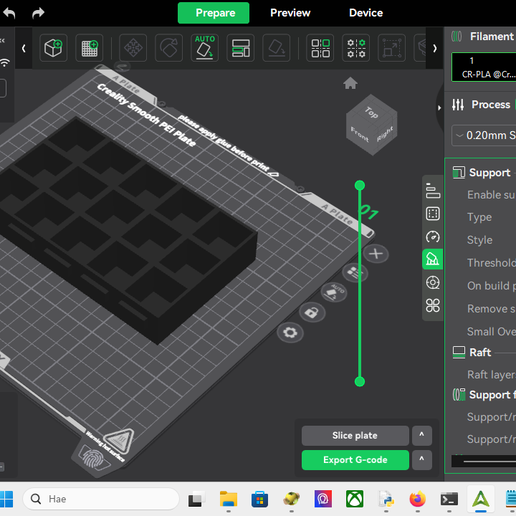Click the Add plate grid icon
Image resolution: width=516 pixels, height=516 pixels.
pos(89,48)
